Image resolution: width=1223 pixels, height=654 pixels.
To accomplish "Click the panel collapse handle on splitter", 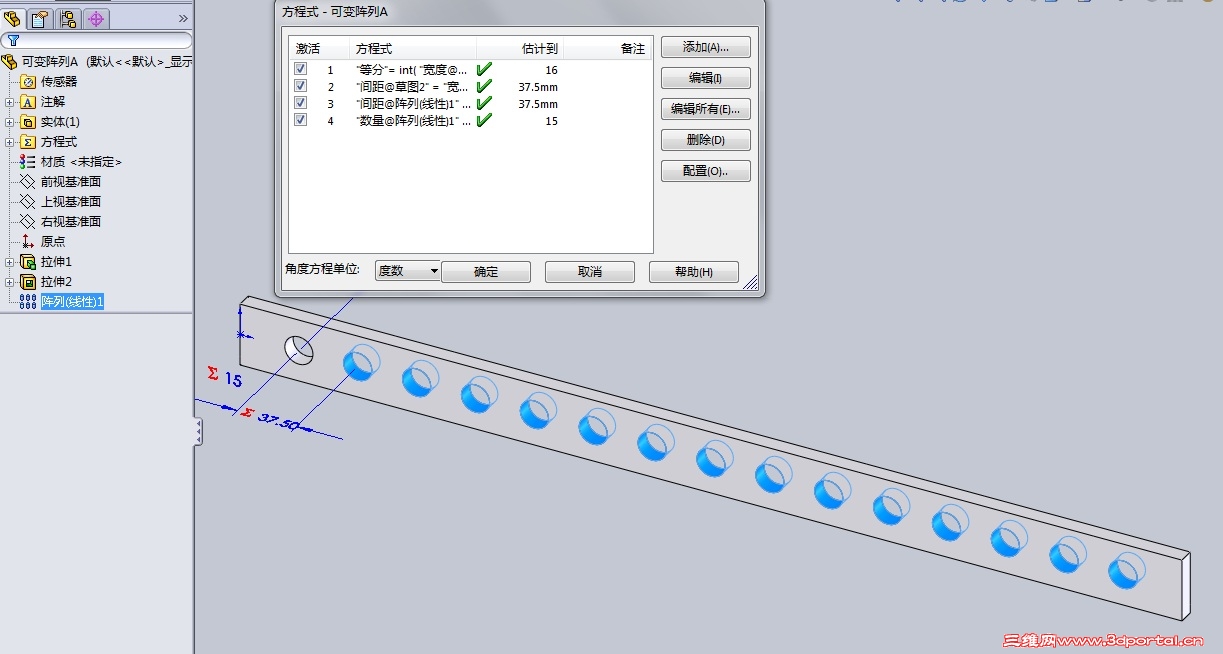I will (x=198, y=432).
